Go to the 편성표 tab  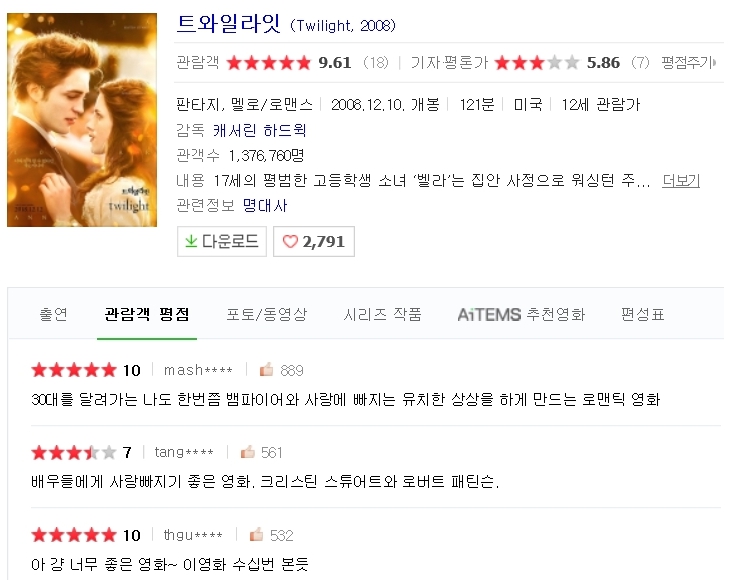(642, 314)
